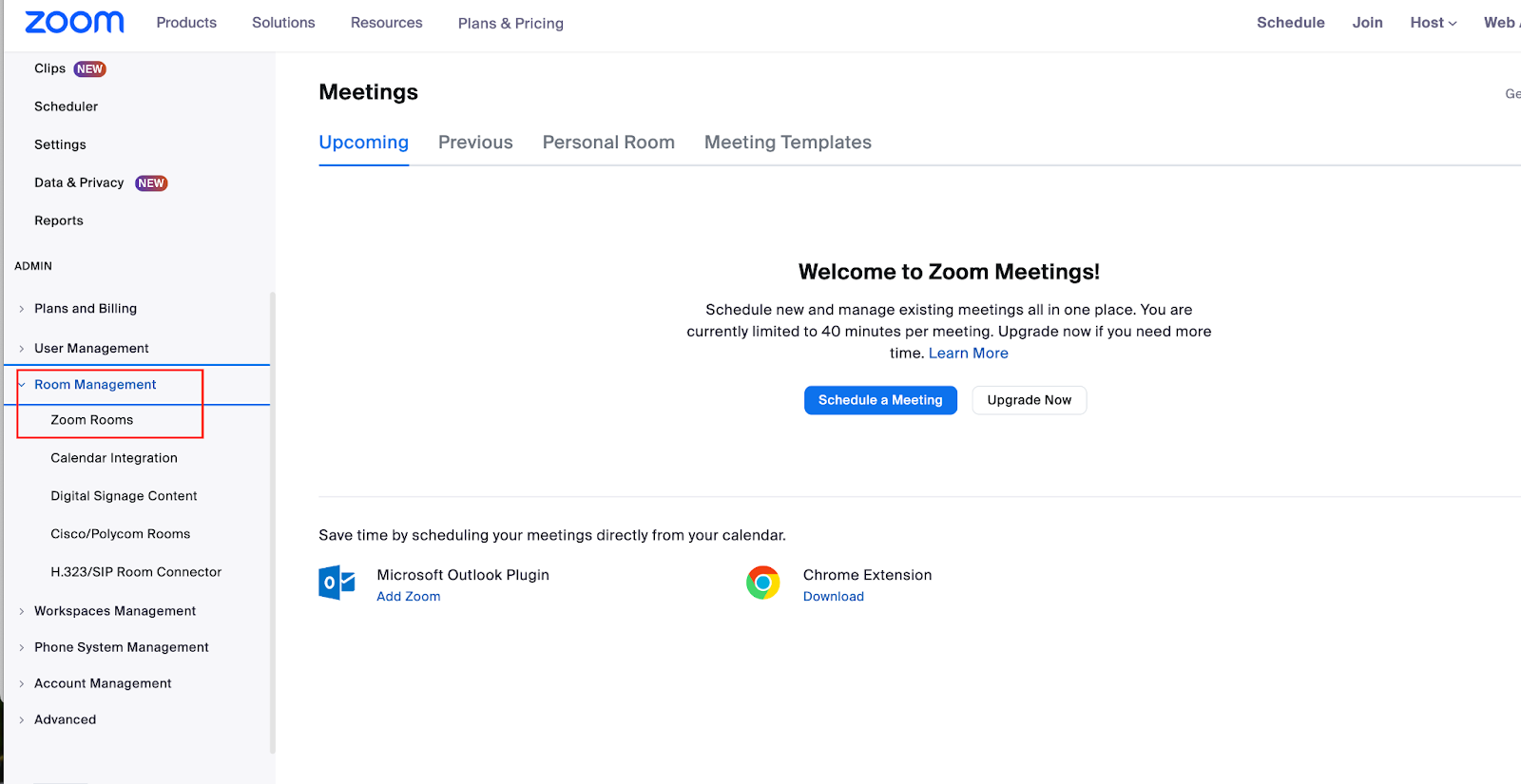Switch to the Upcoming tab
The width and height of the screenshot is (1521, 784).
pos(364,143)
